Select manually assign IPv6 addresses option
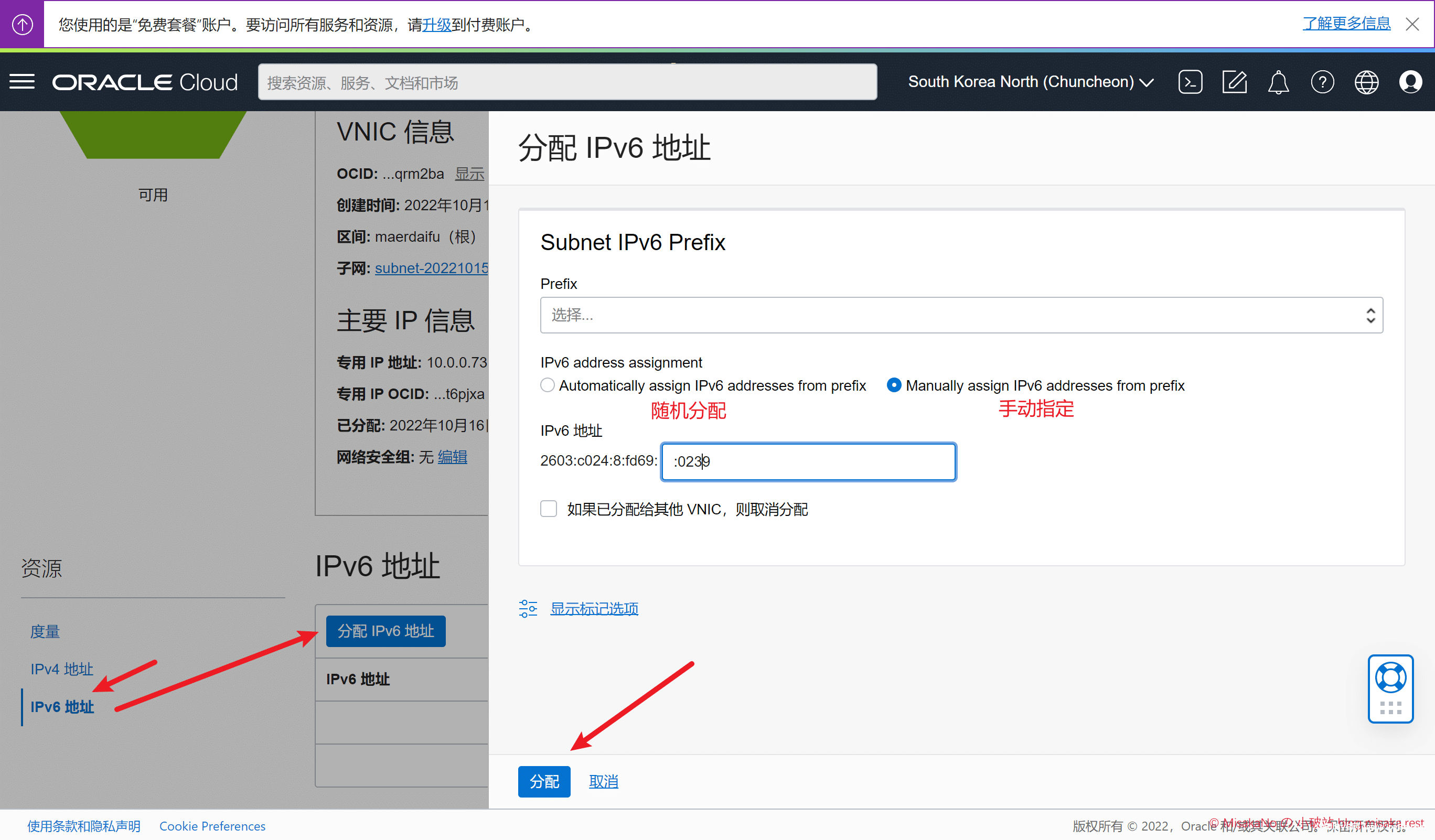This screenshot has height=840, width=1435. [894, 385]
